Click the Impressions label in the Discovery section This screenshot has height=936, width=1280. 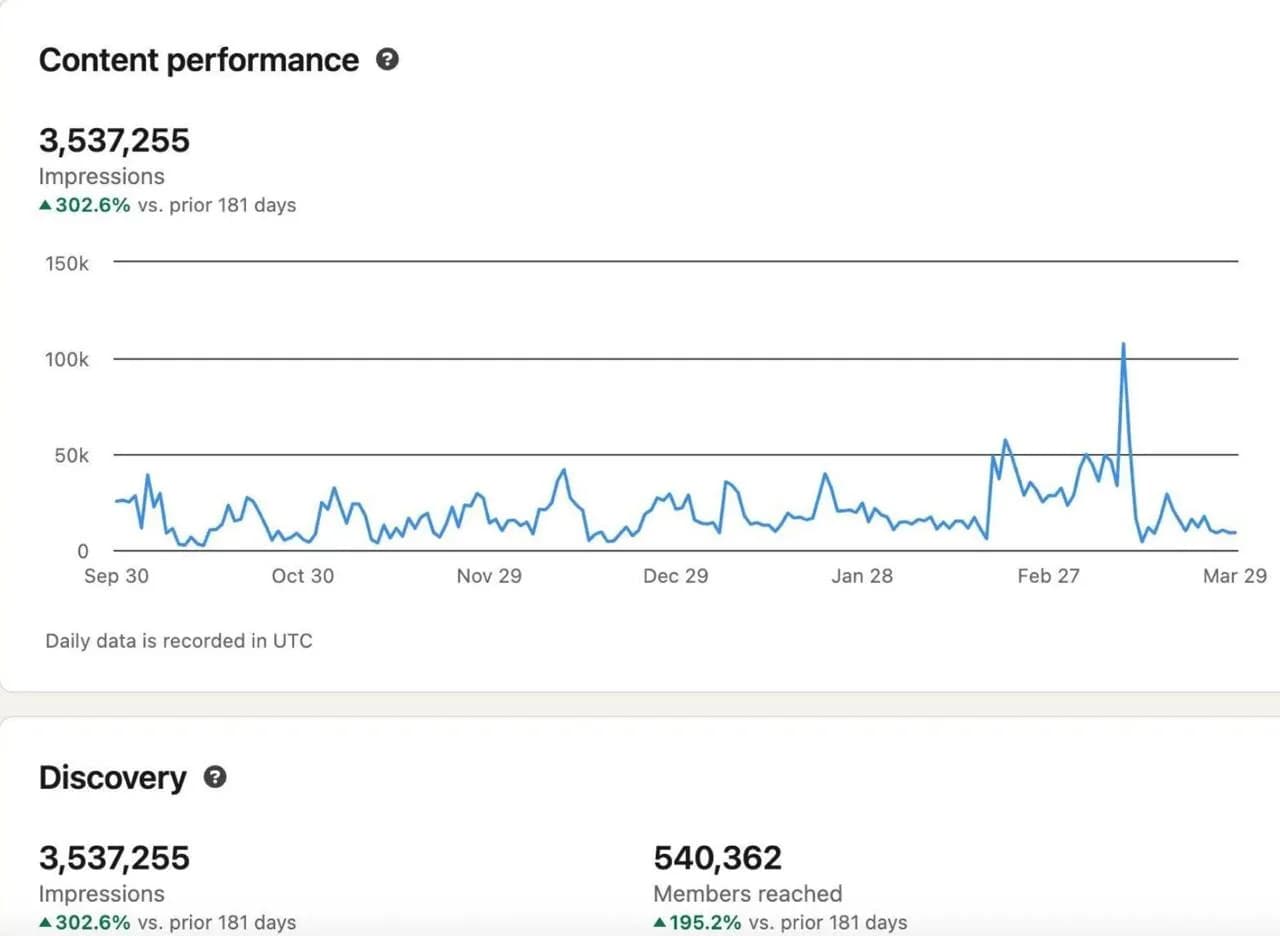pos(101,894)
